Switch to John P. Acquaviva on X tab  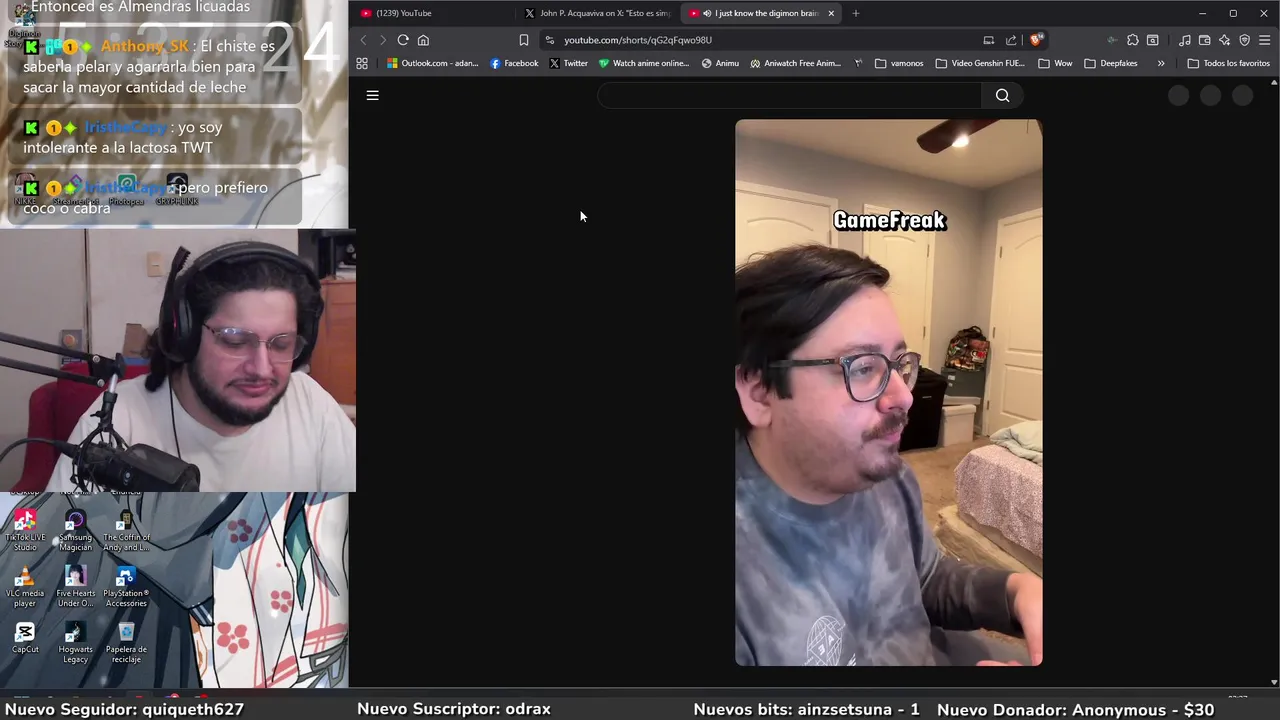(x=598, y=13)
